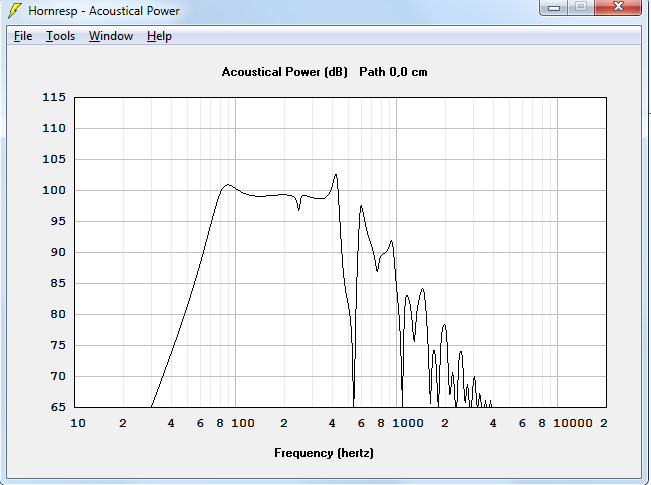Click the 105 dB axis value
Image resolution: width=651 pixels, height=485 pixels.
pyautogui.click(x=54, y=159)
